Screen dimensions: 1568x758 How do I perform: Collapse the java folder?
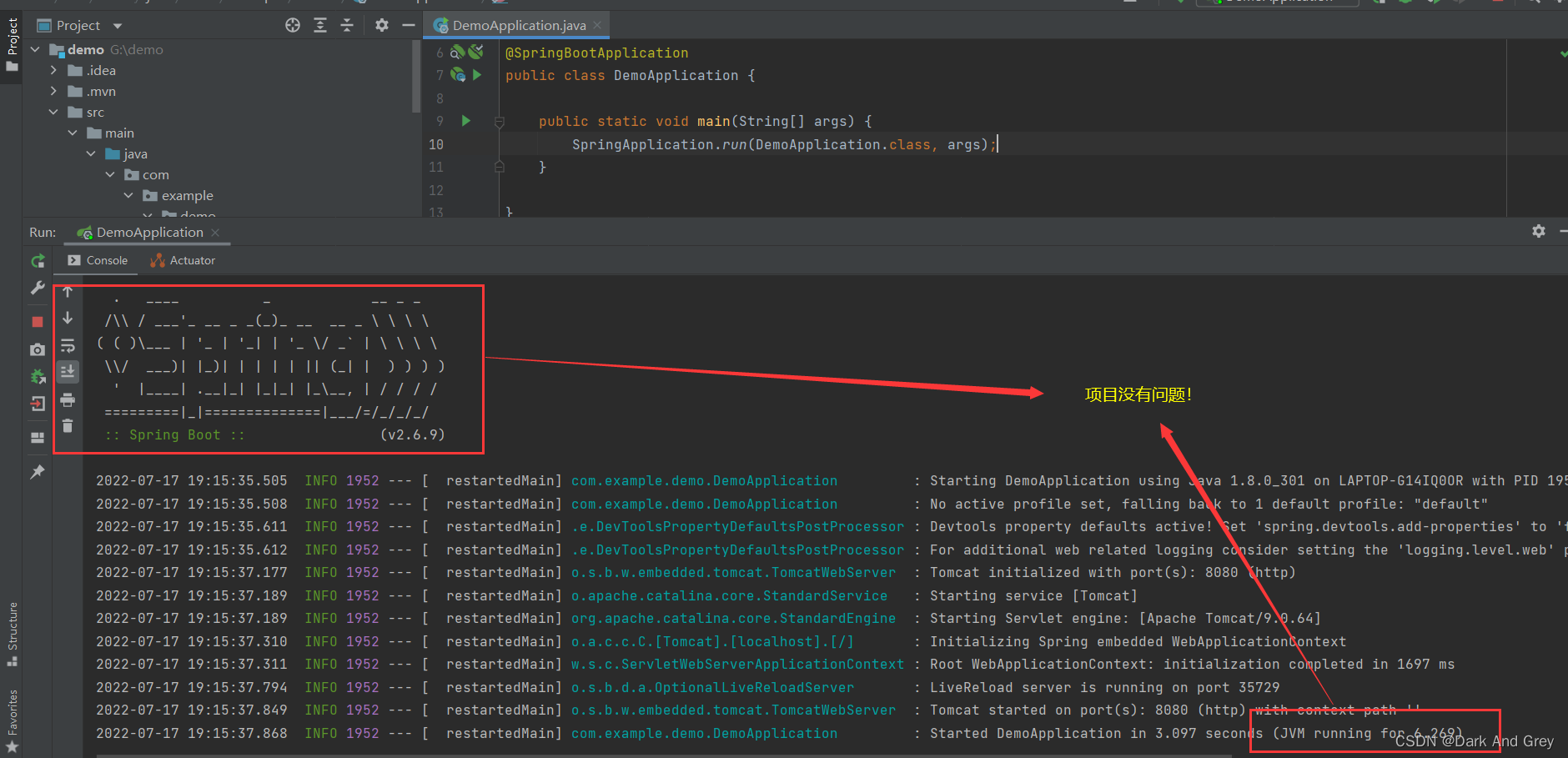click(x=91, y=153)
